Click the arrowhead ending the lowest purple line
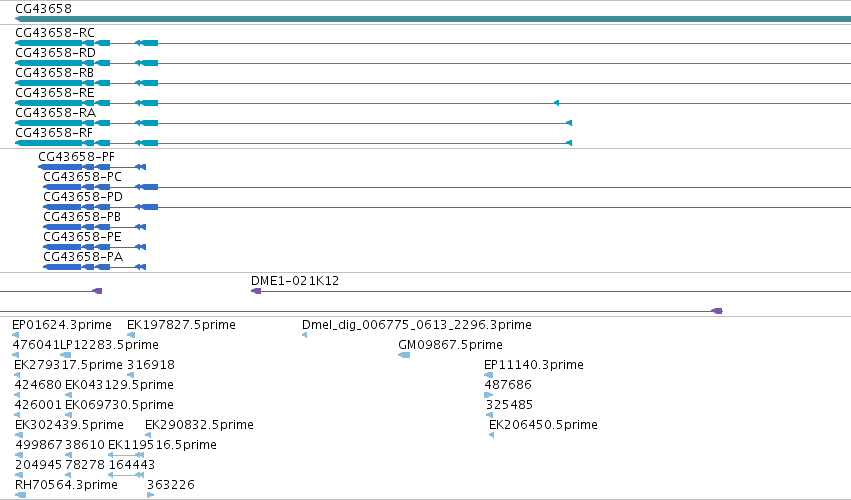The height and width of the screenshot is (500, 851). [x=717, y=311]
